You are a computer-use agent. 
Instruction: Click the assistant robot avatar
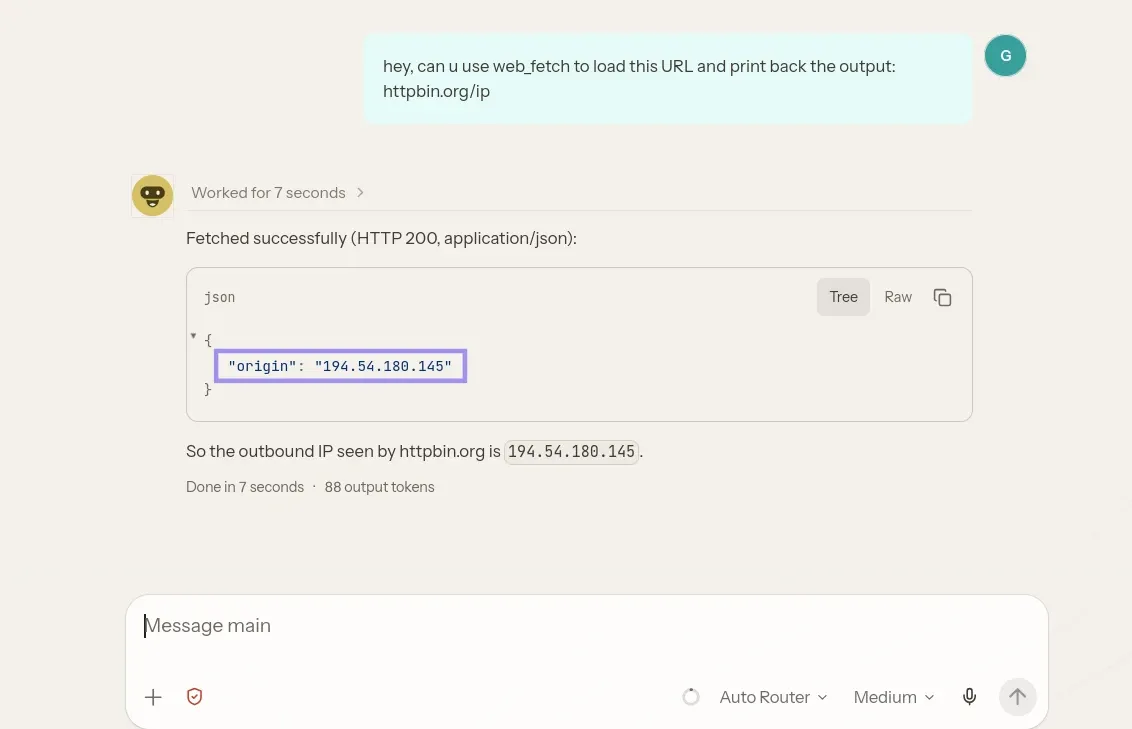coord(152,196)
